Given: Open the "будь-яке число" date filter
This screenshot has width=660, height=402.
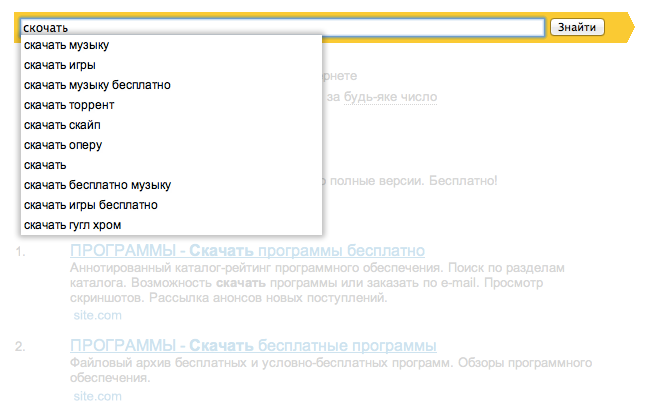Looking at the screenshot, I should click(391, 97).
